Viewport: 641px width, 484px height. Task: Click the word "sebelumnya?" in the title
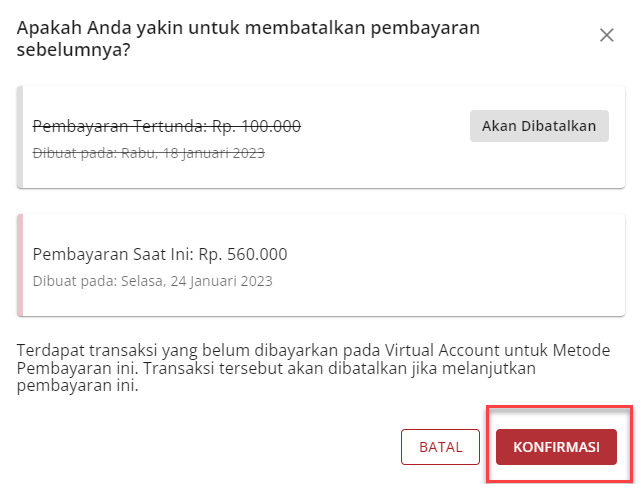[74, 50]
